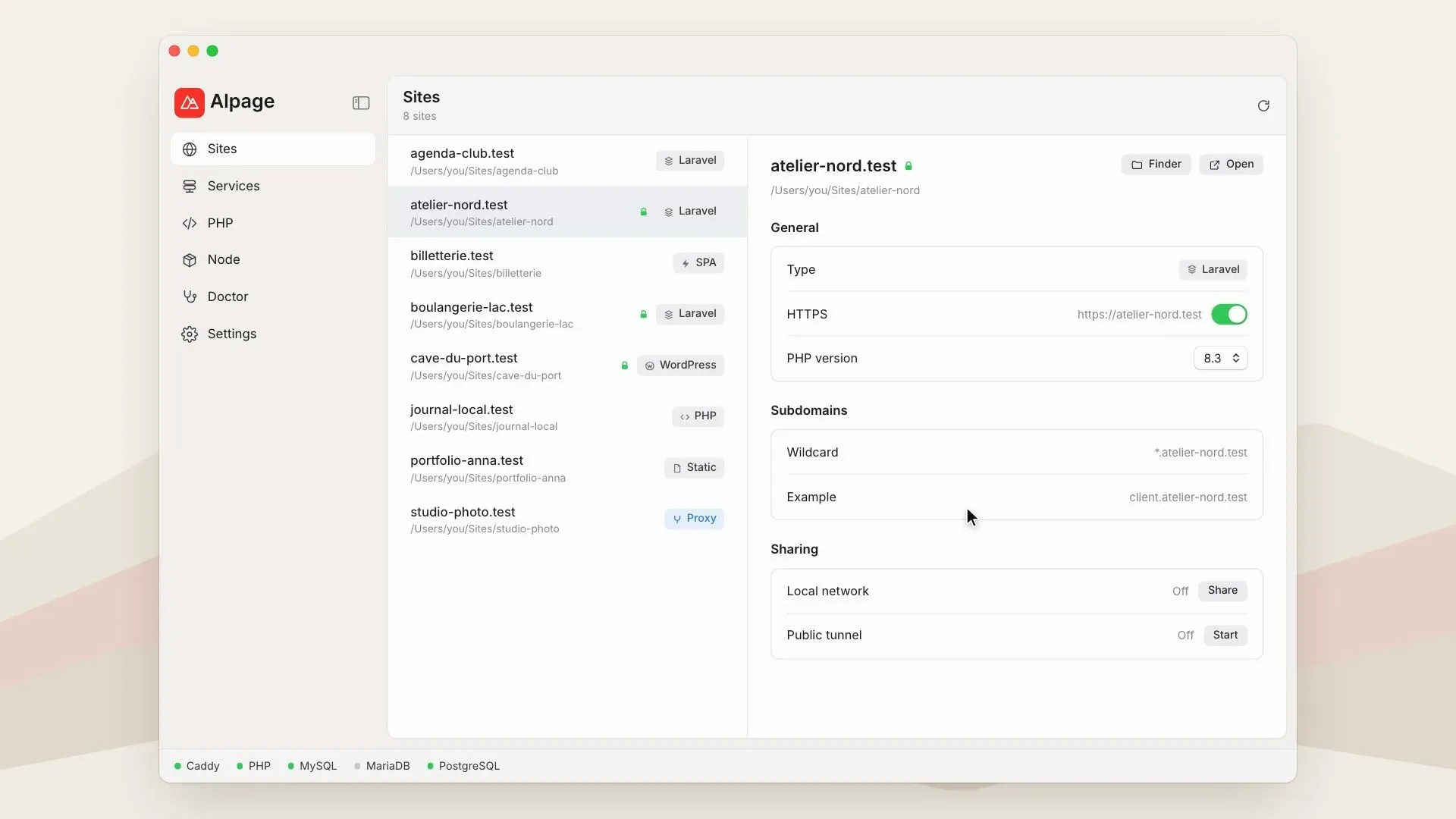Select the agenda-club.test site
The width and height of the screenshot is (1456, 819).
(x=567, y=162)
